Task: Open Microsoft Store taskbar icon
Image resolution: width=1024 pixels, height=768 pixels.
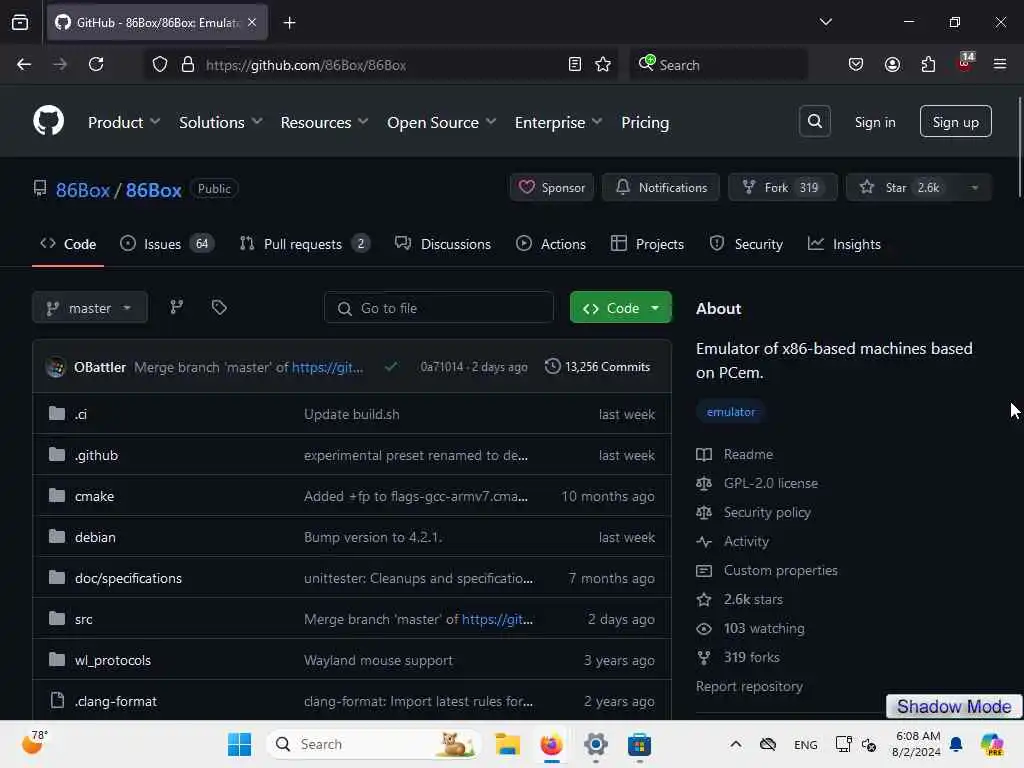Action: click(639, 744)
